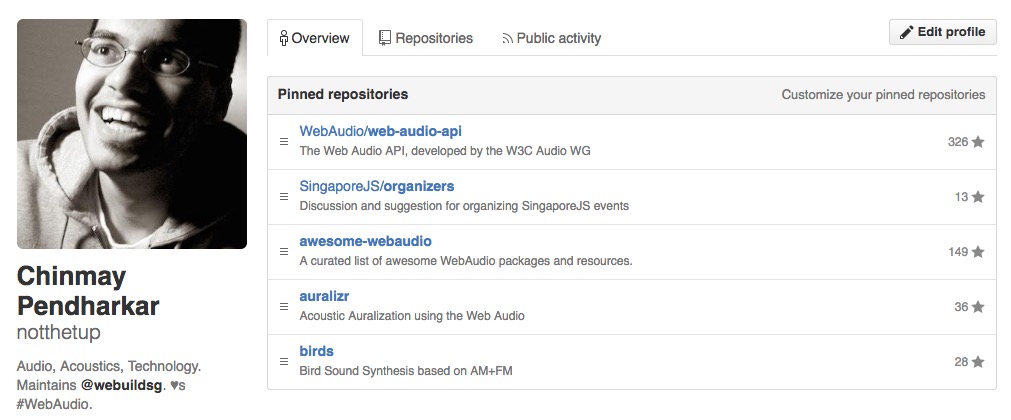Click the star icon next to 36

[x=978, y=306]
